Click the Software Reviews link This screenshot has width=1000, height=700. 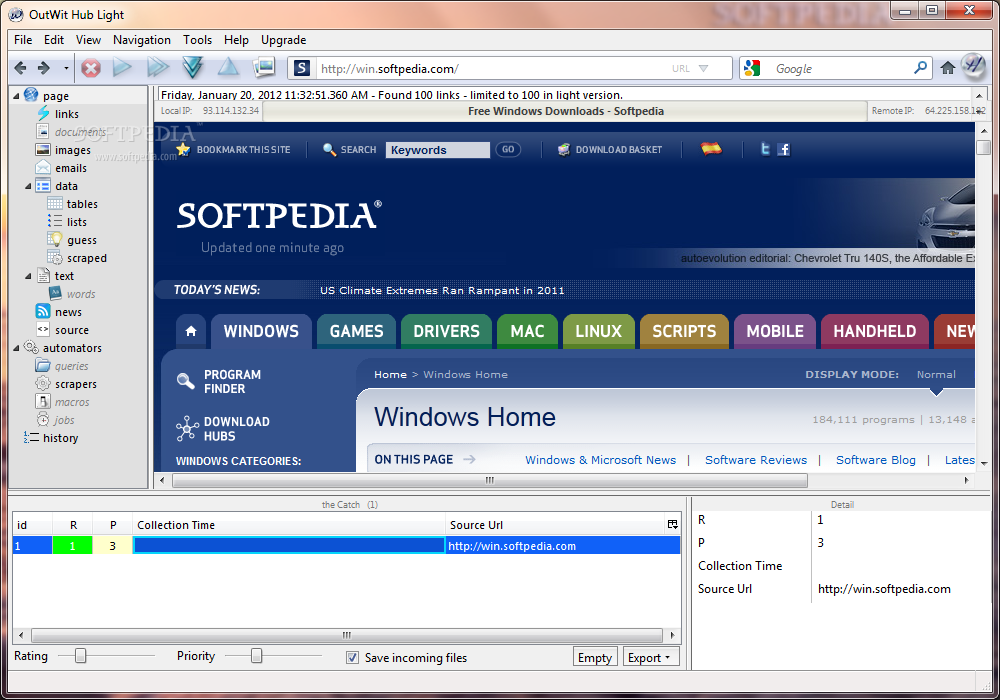[756, 460]
